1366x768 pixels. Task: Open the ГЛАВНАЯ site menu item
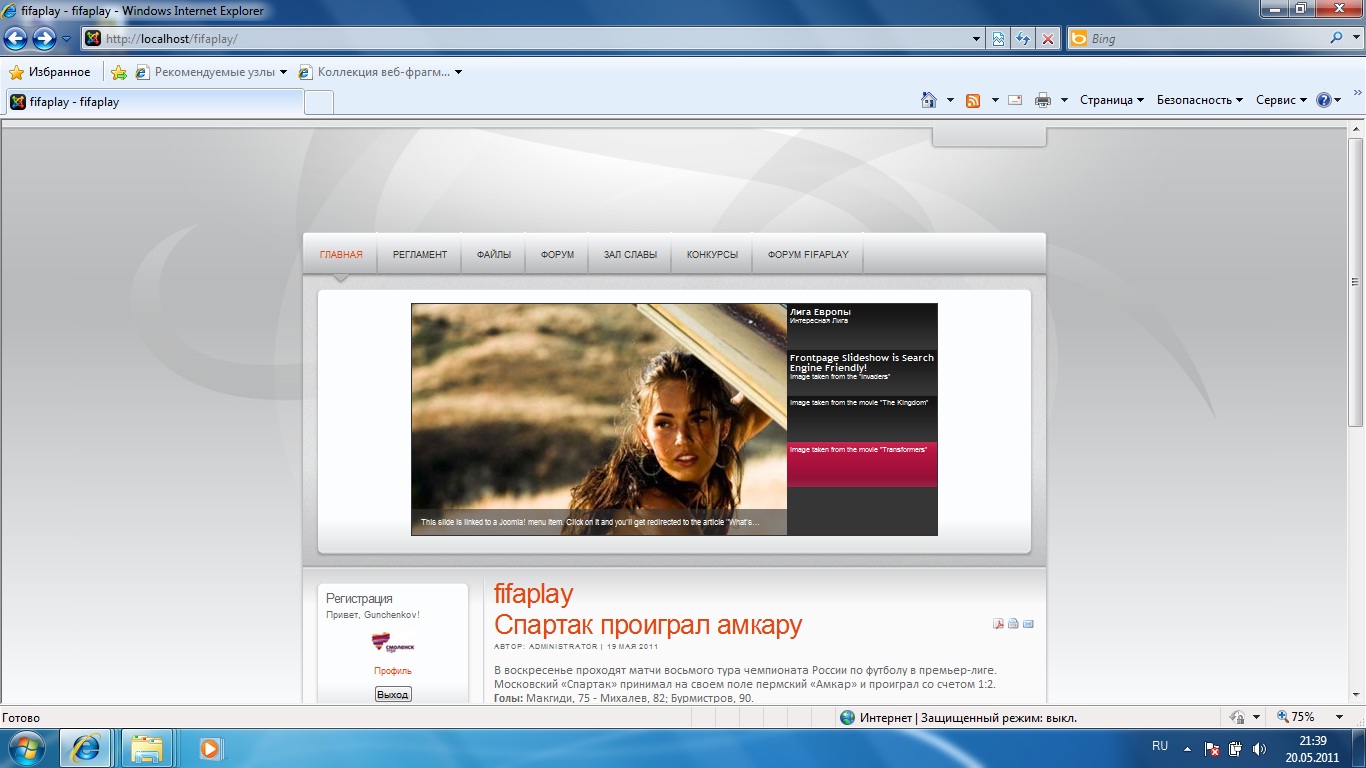click(x=341, y=254)
